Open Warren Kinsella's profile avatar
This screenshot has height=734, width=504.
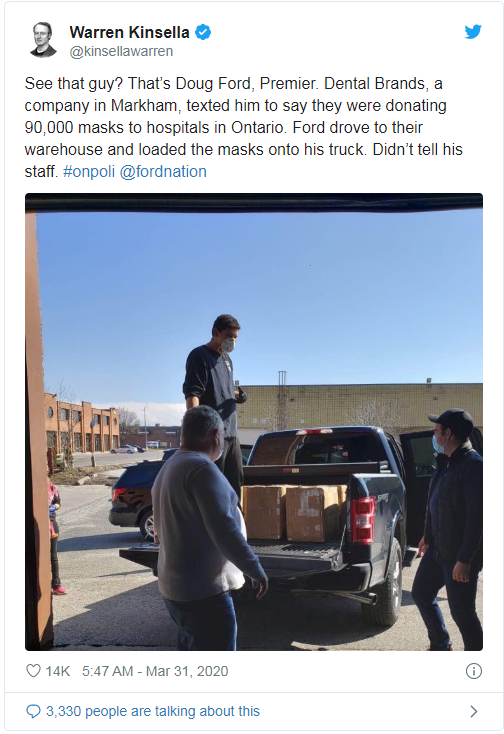click(43, 40)
